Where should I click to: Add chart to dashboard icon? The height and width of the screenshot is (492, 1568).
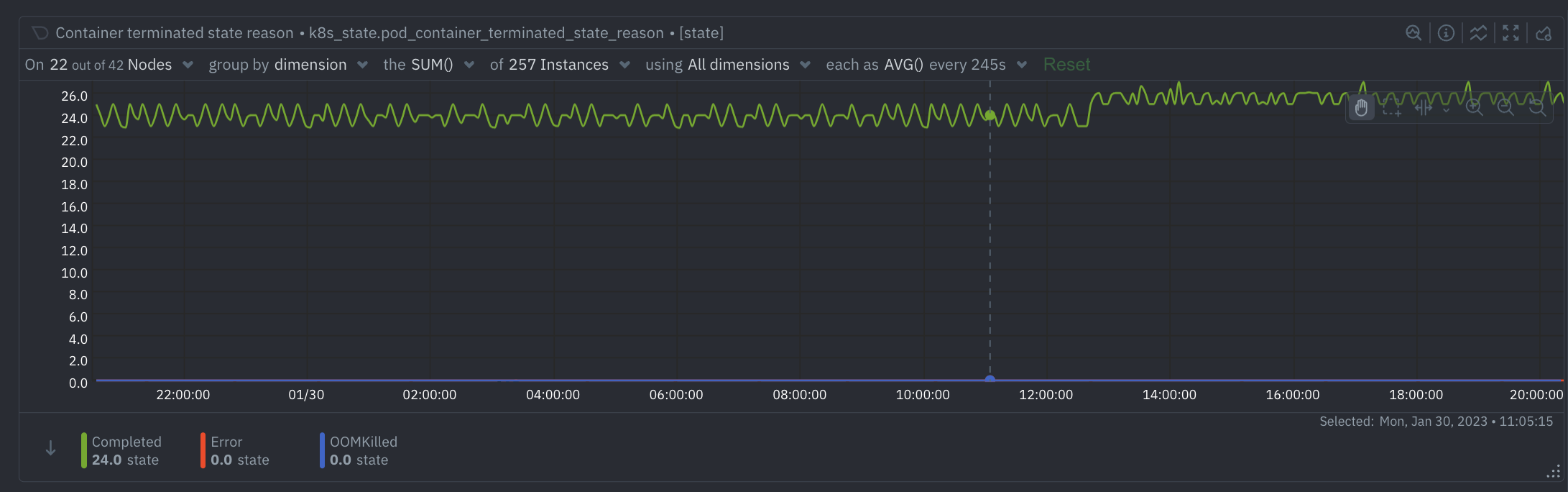(1543, 33)
